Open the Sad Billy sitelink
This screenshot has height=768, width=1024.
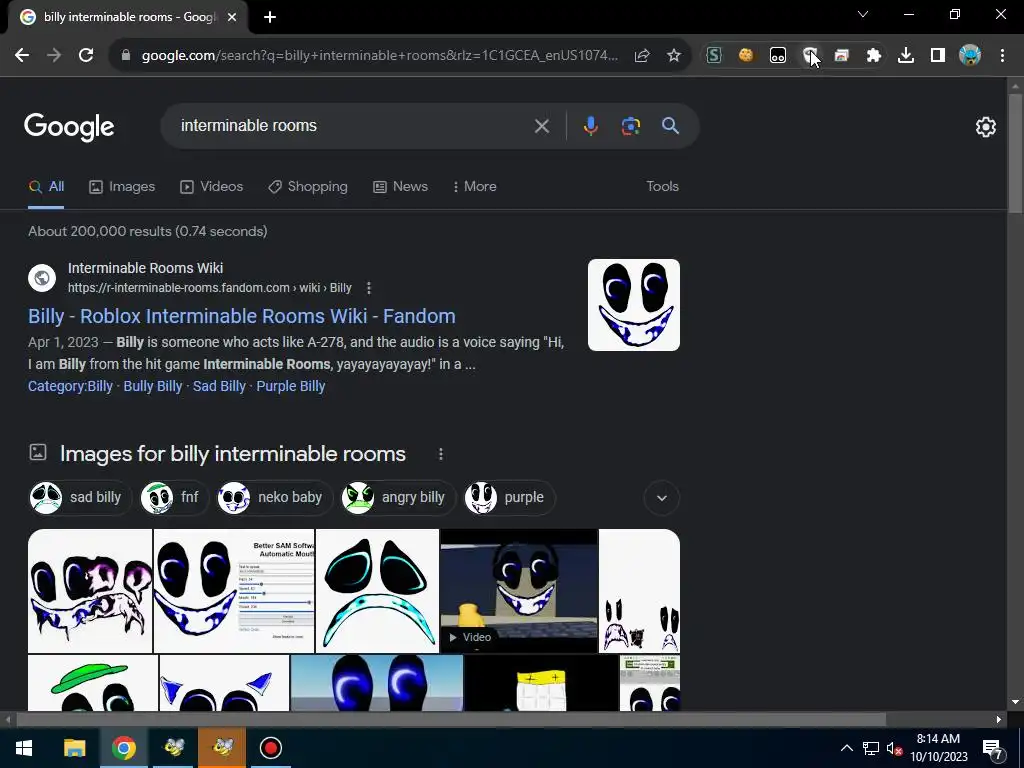pos(219,387)
